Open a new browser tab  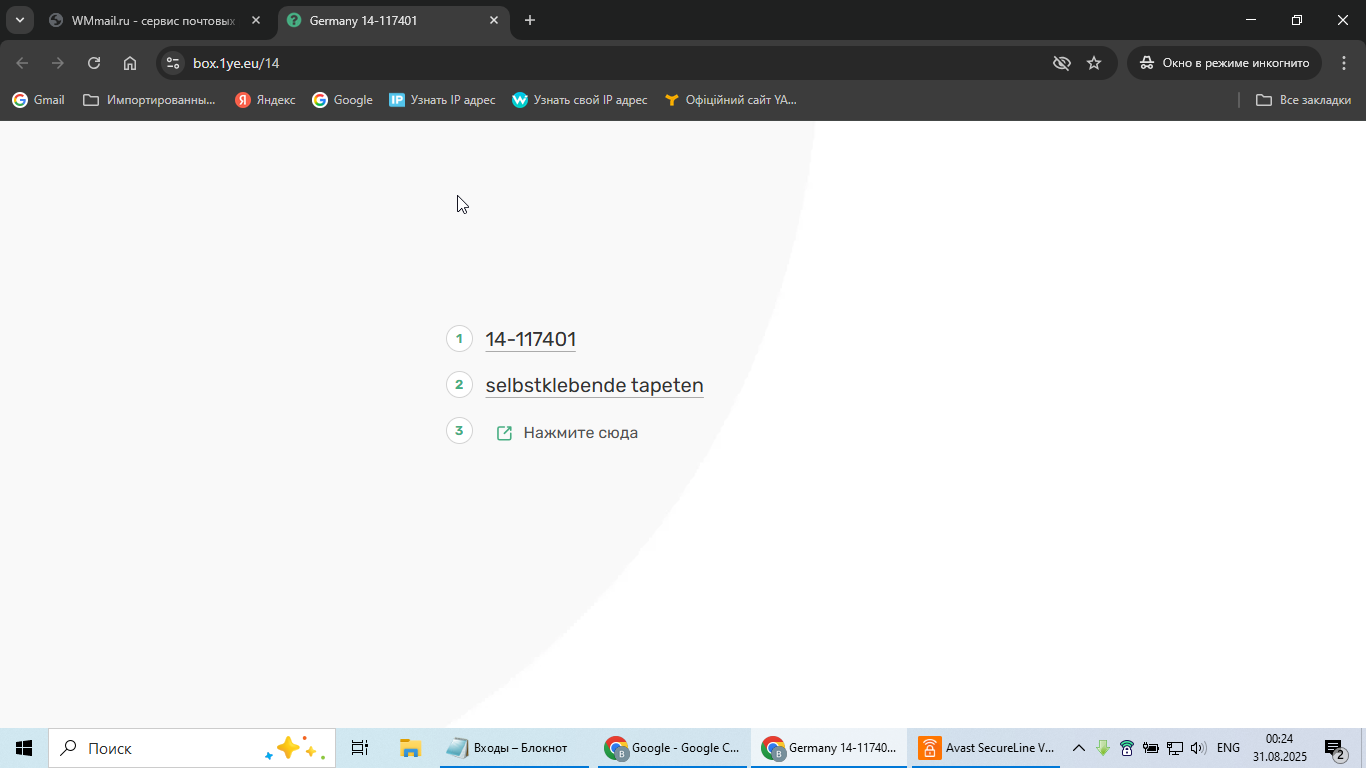pyautogui.click(x=530, y=20)
